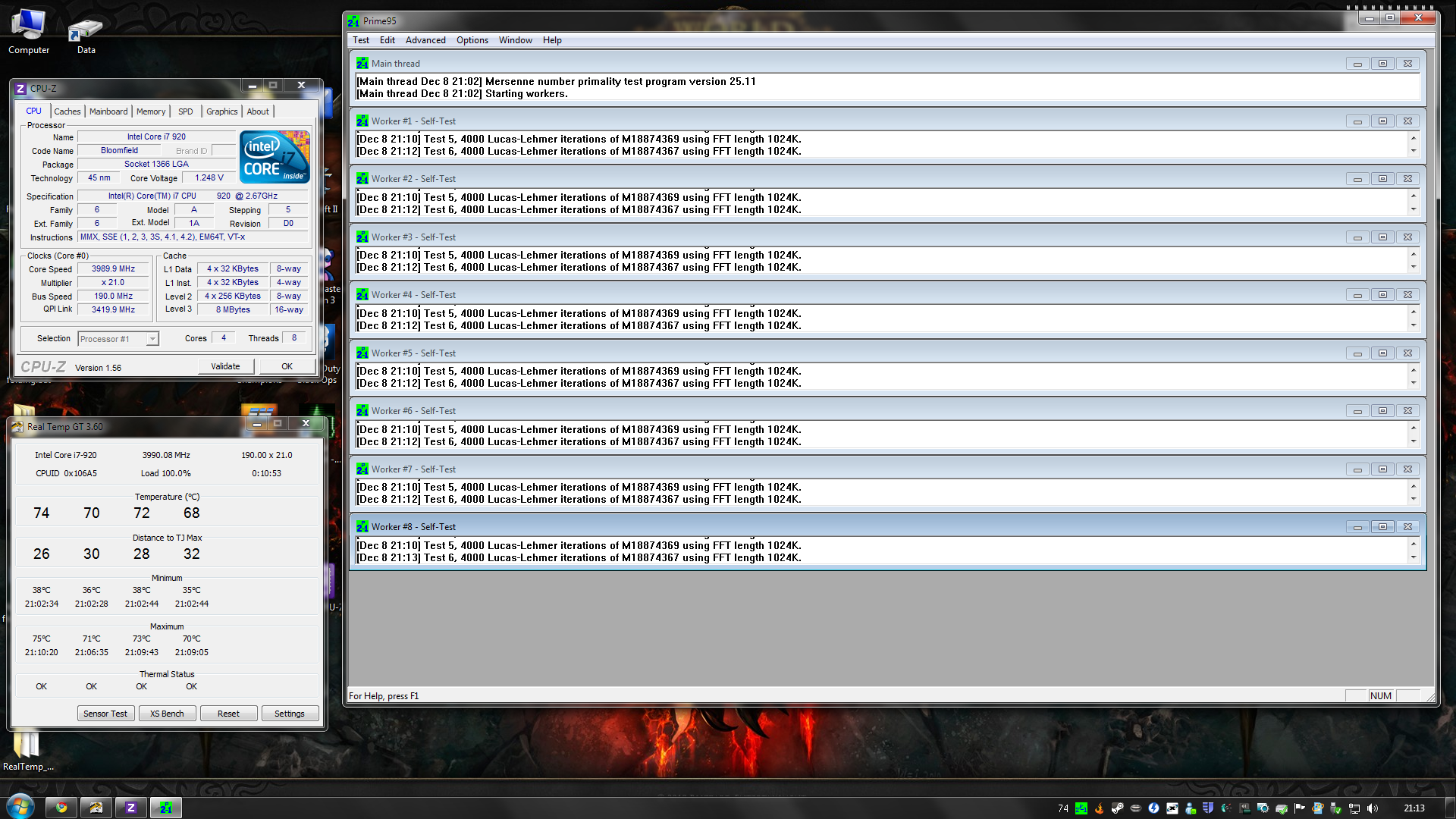The image size is (1456, 819).
Task: Open the volume speaker tray icon
Action: [1373, 808]
